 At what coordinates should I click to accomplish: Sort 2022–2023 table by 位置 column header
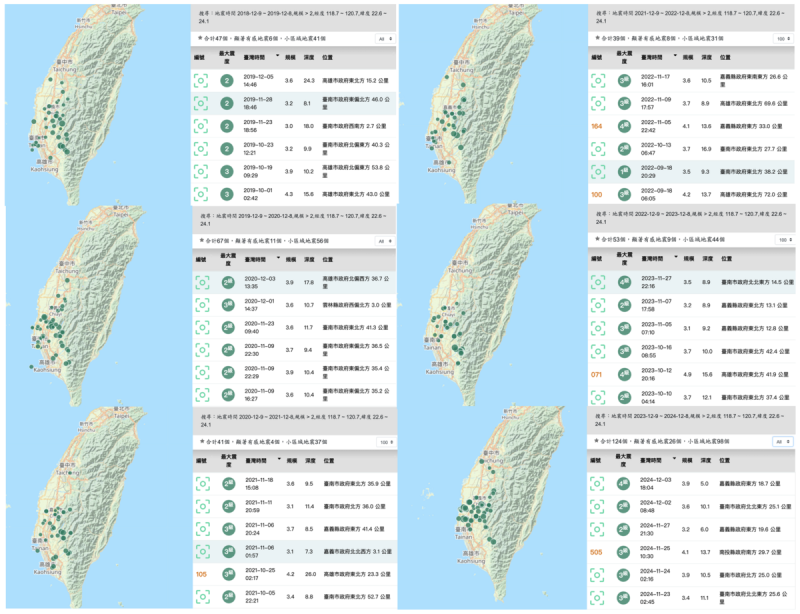point(726,259)
